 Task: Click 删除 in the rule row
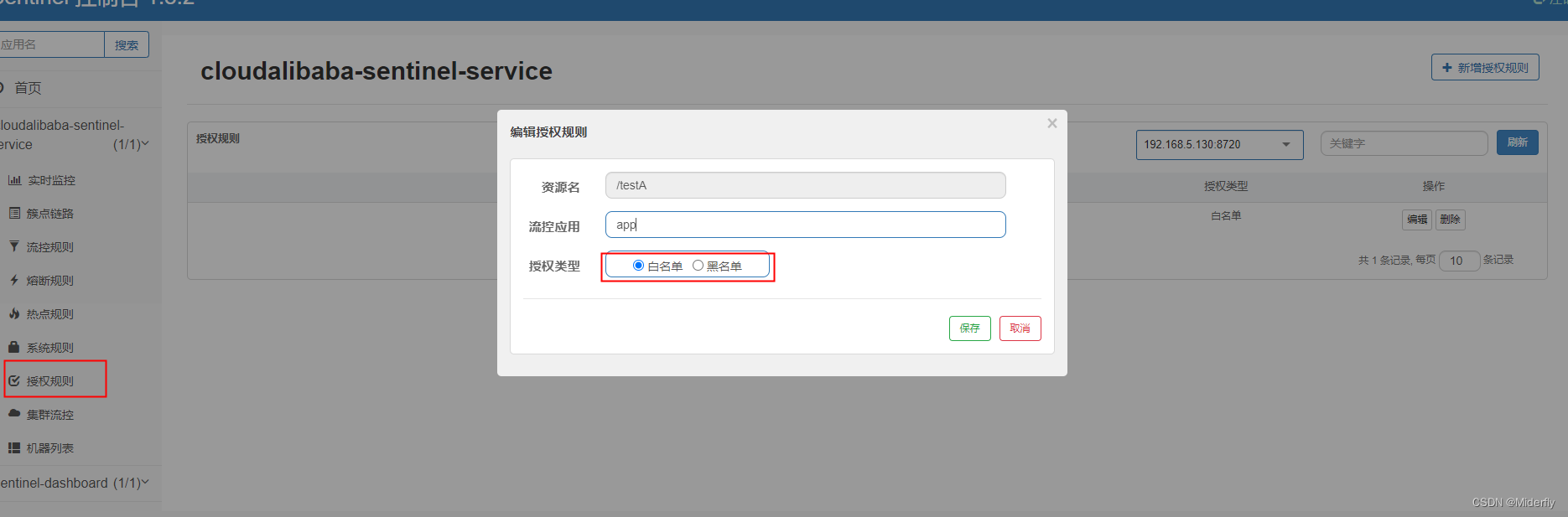tap(1450, 220)
